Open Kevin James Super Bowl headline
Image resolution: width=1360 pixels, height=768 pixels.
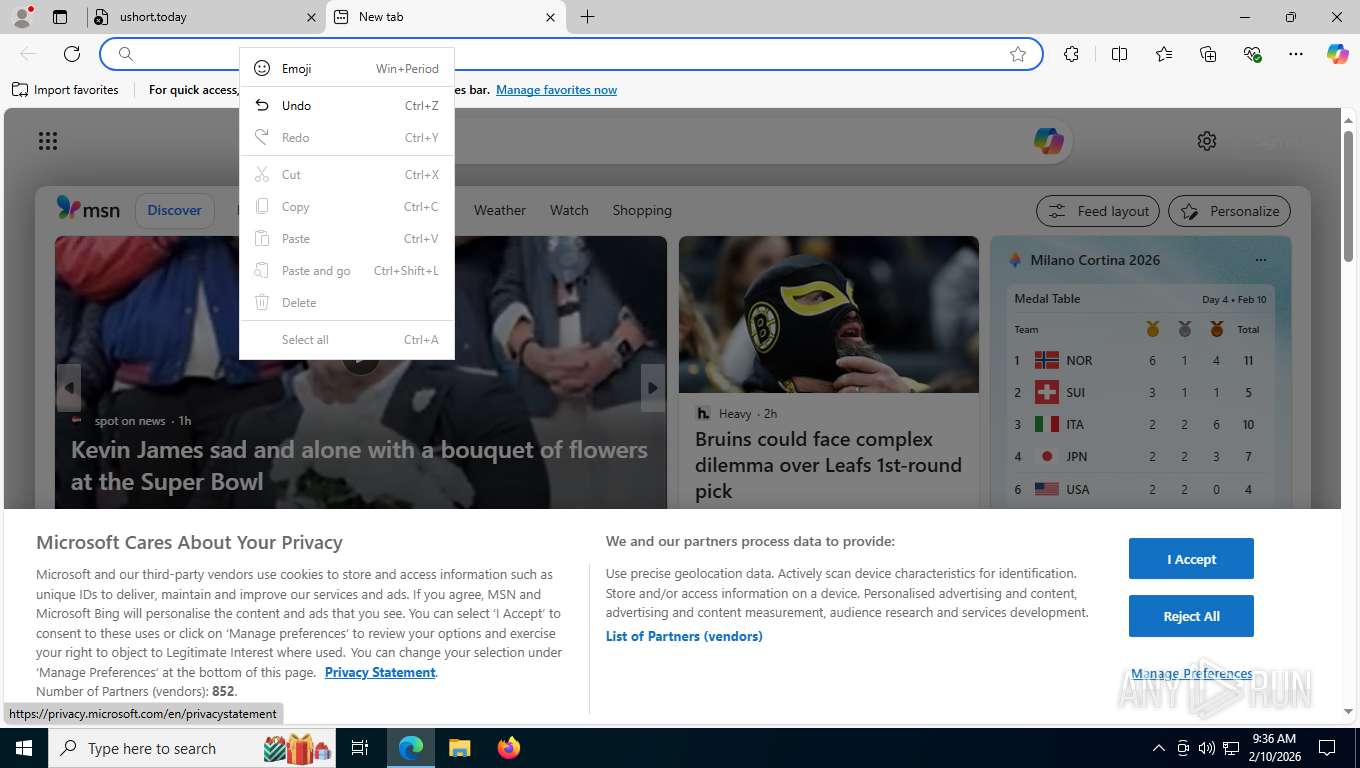click(359, 466)
